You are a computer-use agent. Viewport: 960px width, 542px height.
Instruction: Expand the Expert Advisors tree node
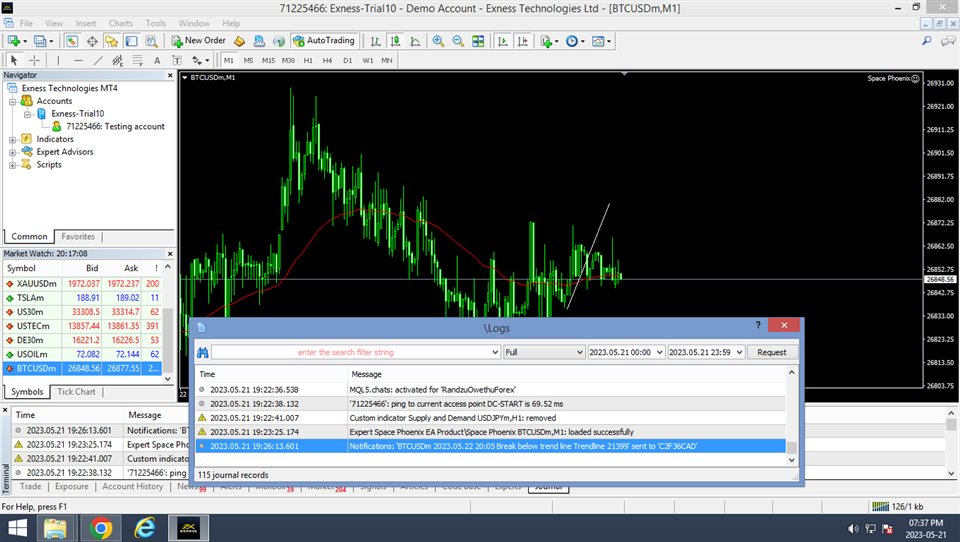[x=12, y=152]
